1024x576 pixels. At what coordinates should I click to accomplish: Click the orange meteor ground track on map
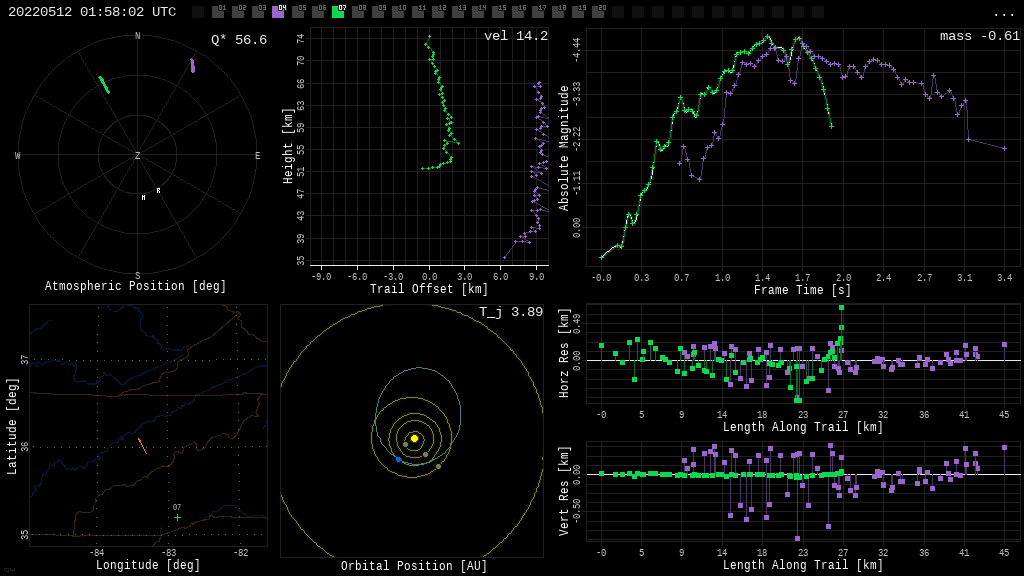(142, 446)
